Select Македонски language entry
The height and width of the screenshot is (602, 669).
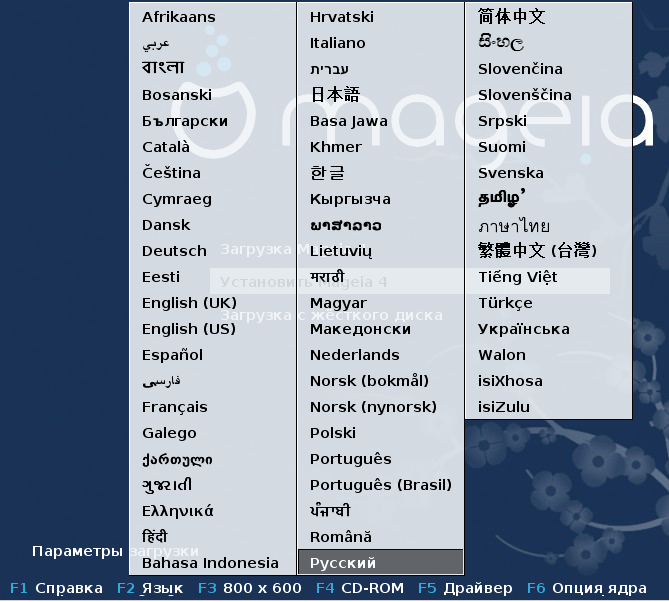coord(360,329)
